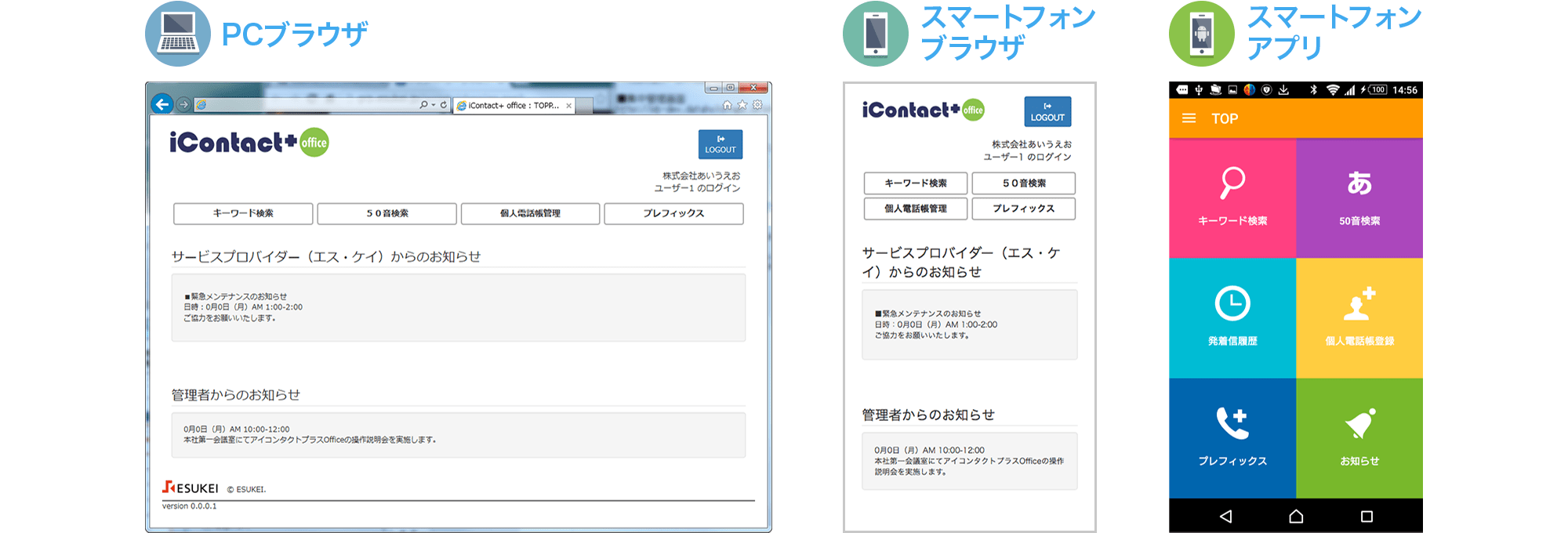1568x533 pixels.
Task: Tap 個人電話帳管理 in smartphone browser
Action: click(915, 208)
